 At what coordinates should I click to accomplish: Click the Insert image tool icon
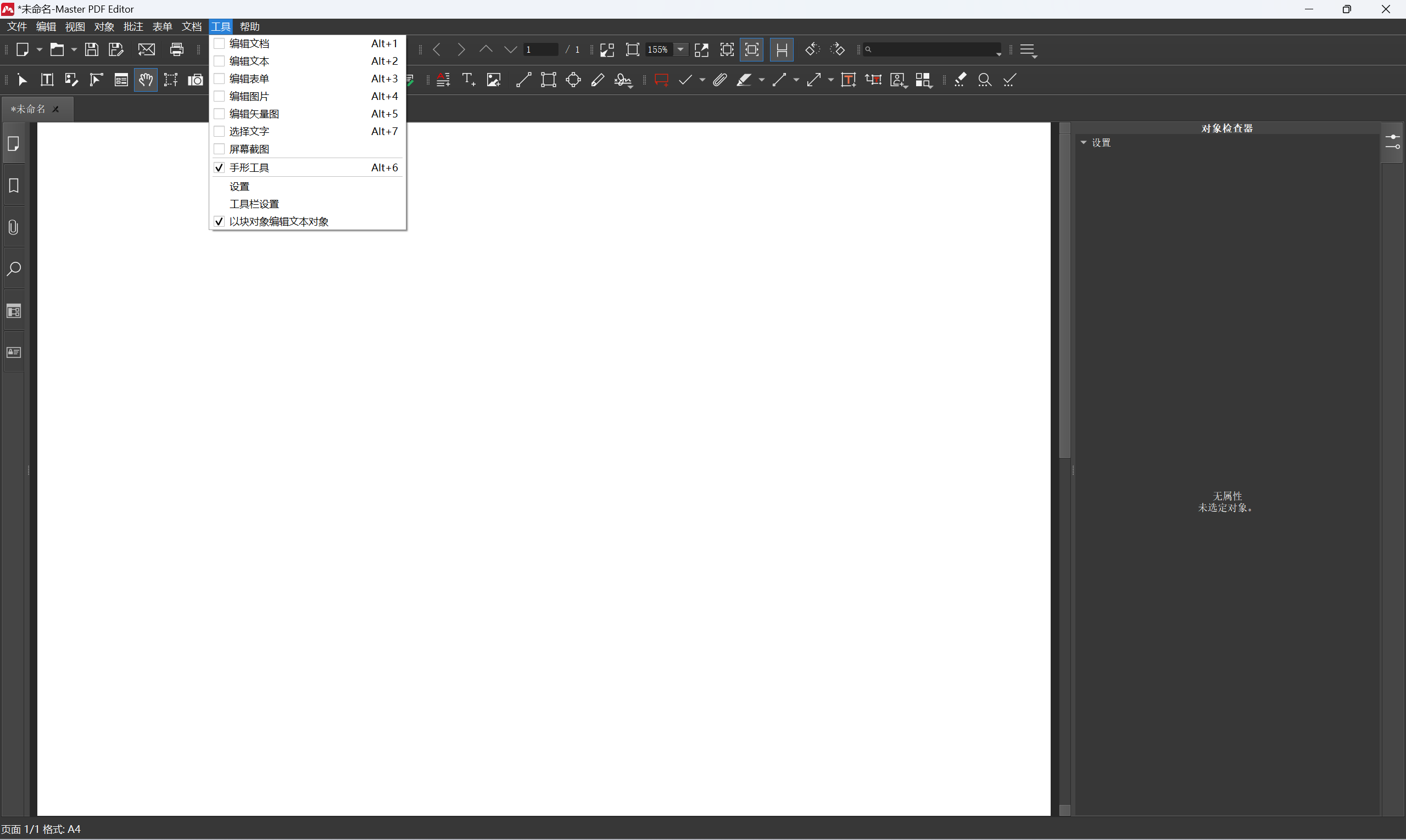point(494,80)
